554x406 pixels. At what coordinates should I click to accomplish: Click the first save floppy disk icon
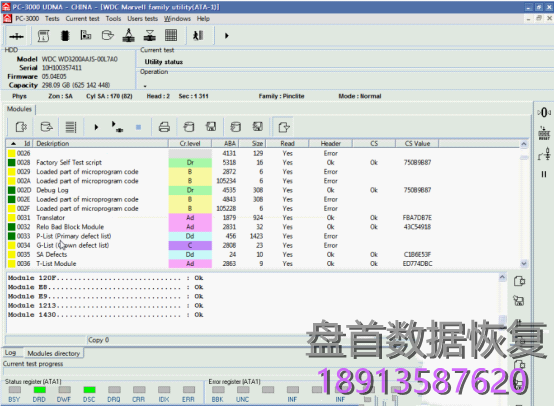click(211, 127)
